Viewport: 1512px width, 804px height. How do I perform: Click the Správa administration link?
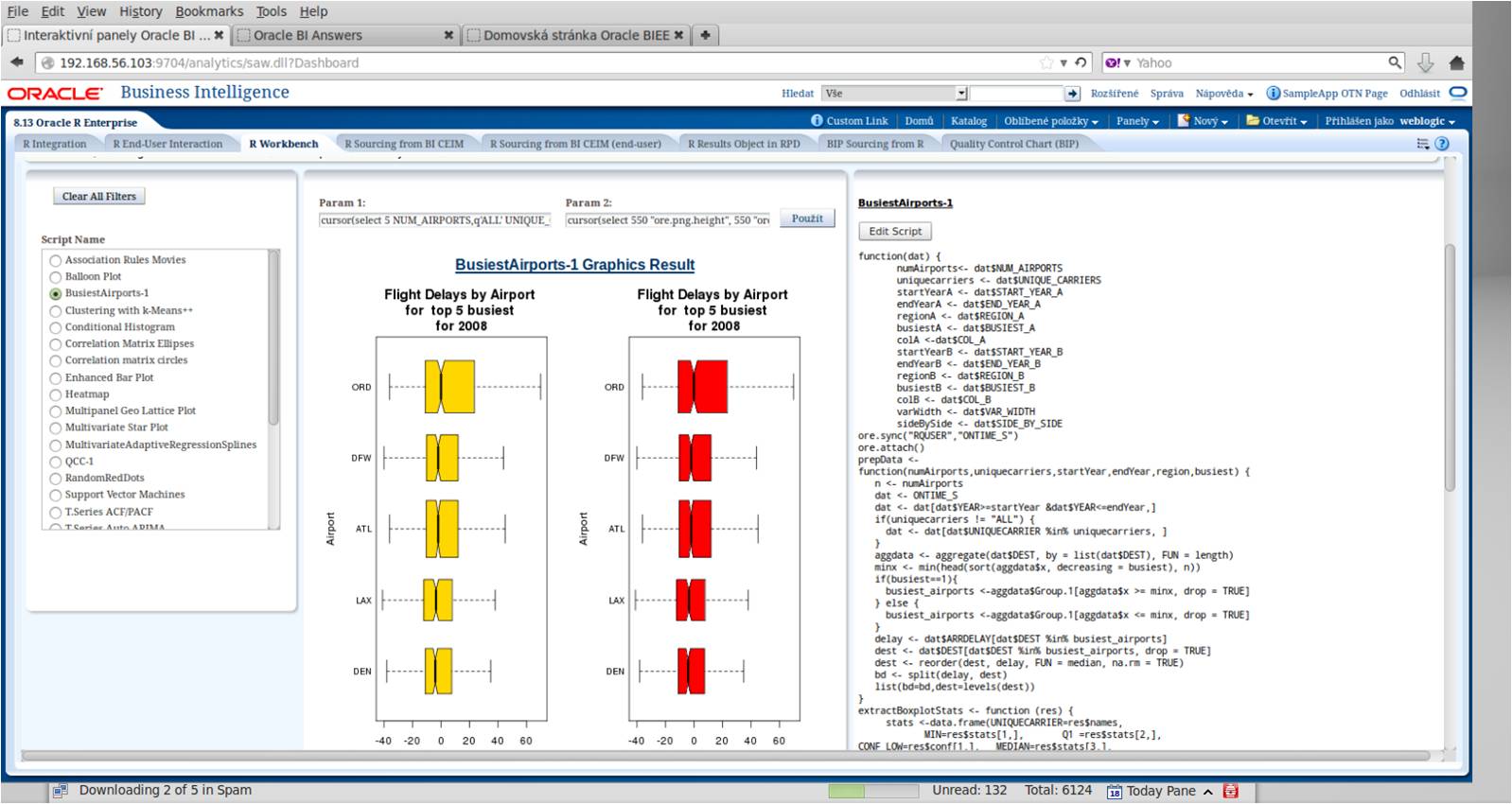coord(1167,94)
